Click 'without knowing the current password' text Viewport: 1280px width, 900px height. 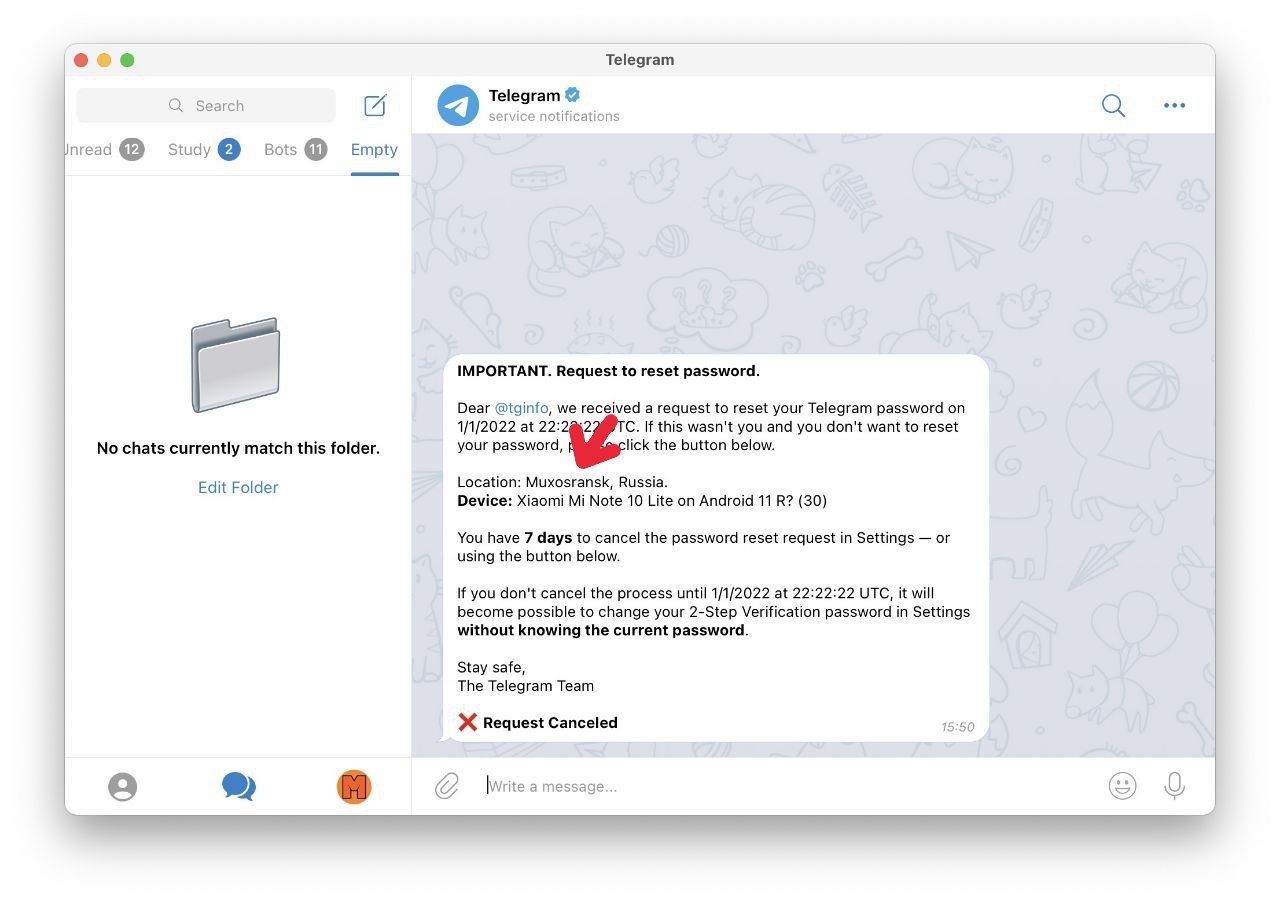tap(601, 630)
